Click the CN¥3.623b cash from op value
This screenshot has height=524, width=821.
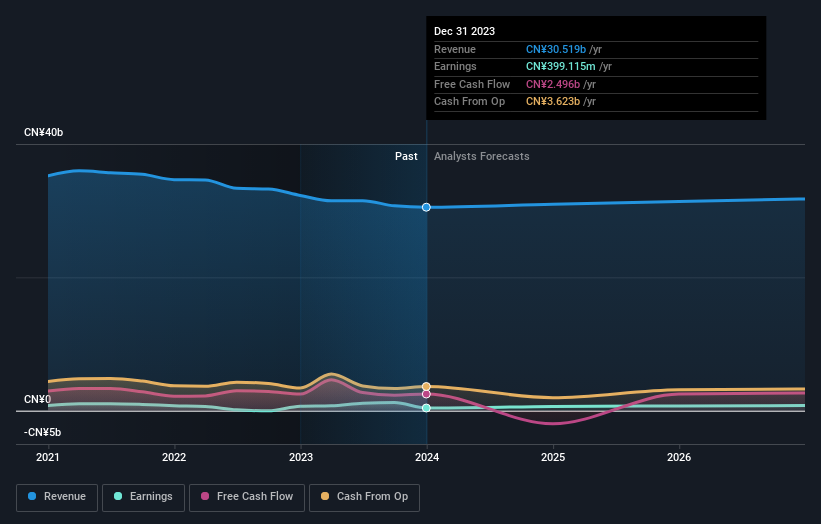[x=553, y=102]
